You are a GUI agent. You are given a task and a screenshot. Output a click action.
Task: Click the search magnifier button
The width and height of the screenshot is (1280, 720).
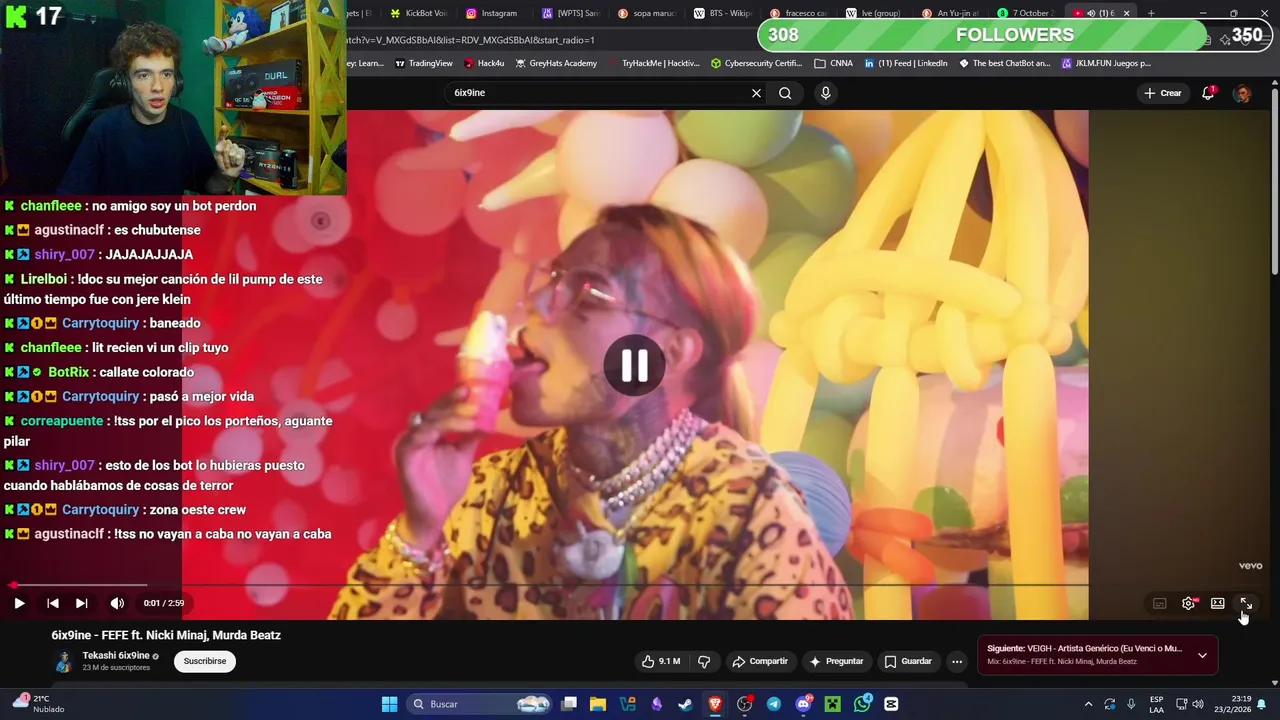click(785, 93)
